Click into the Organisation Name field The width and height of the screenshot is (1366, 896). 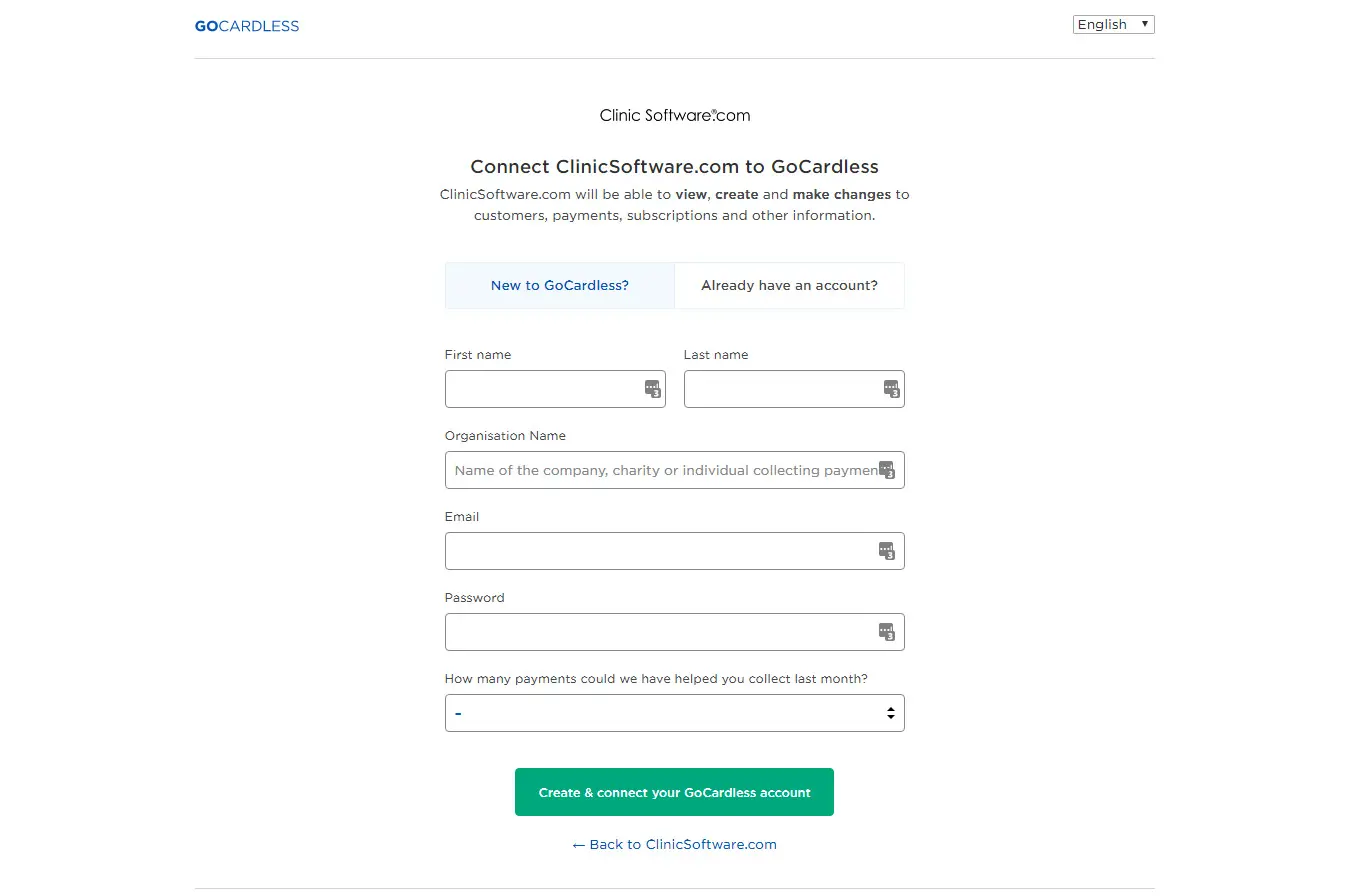pyautogui.click(x=660, y=470)
